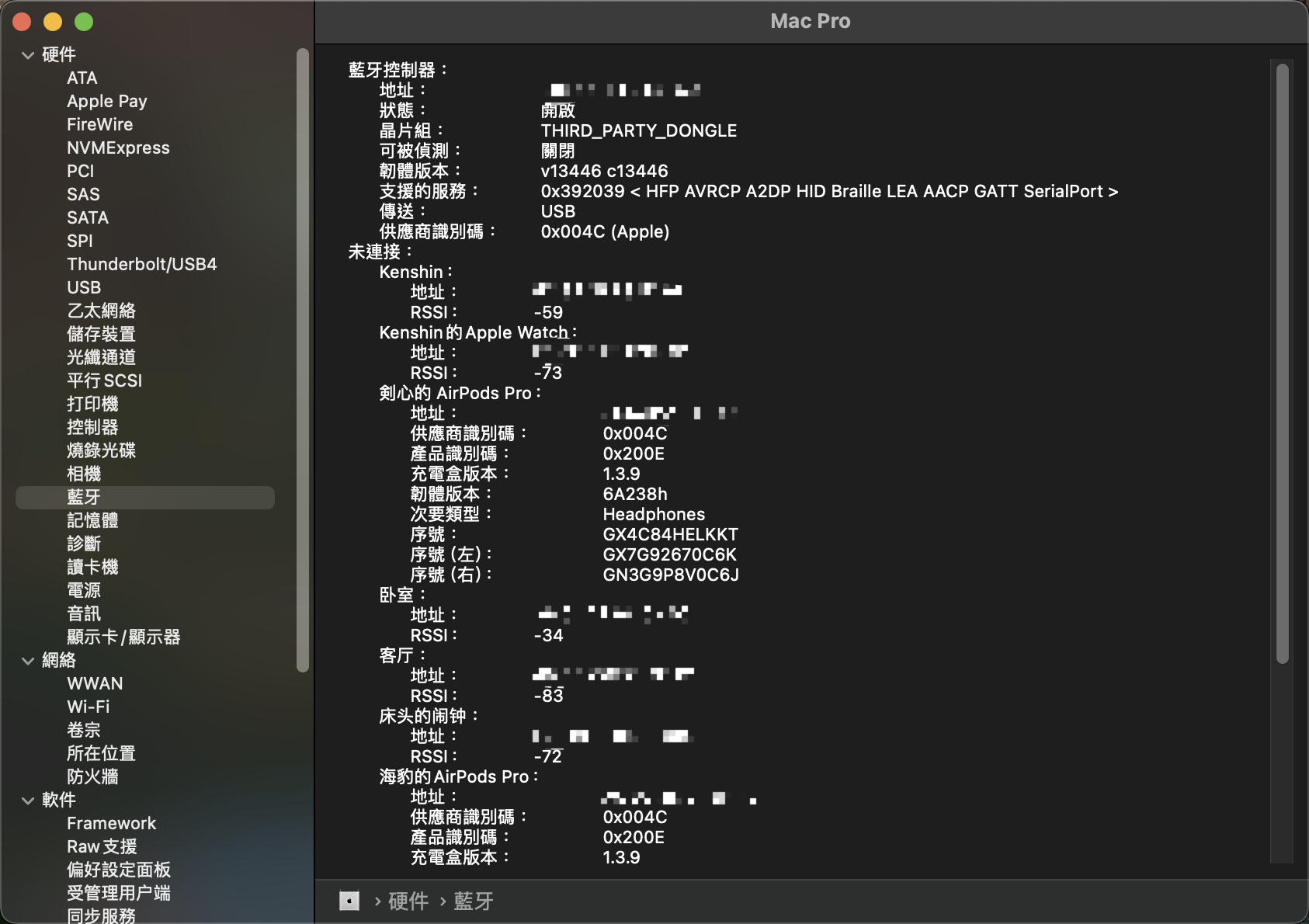This screenshot has height=924, width=1309.
Task: Click 藍牙 in the bottom path bar
Action: 474,901
